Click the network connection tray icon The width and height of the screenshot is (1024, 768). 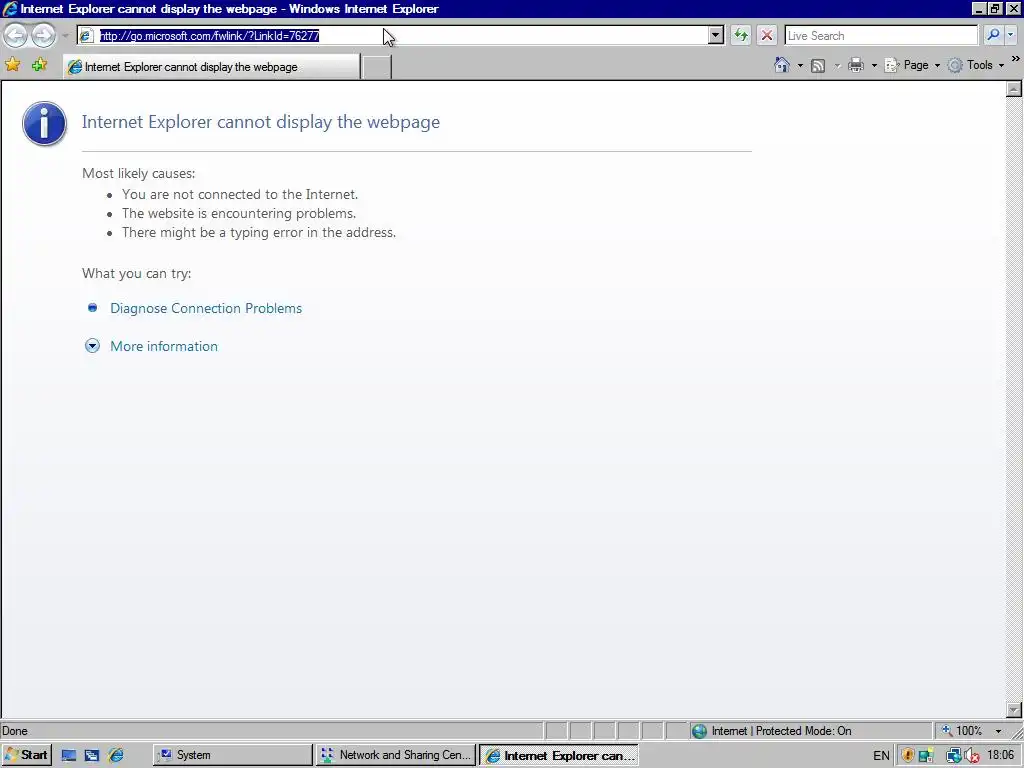pyautogui.click(x=953, y=756)
